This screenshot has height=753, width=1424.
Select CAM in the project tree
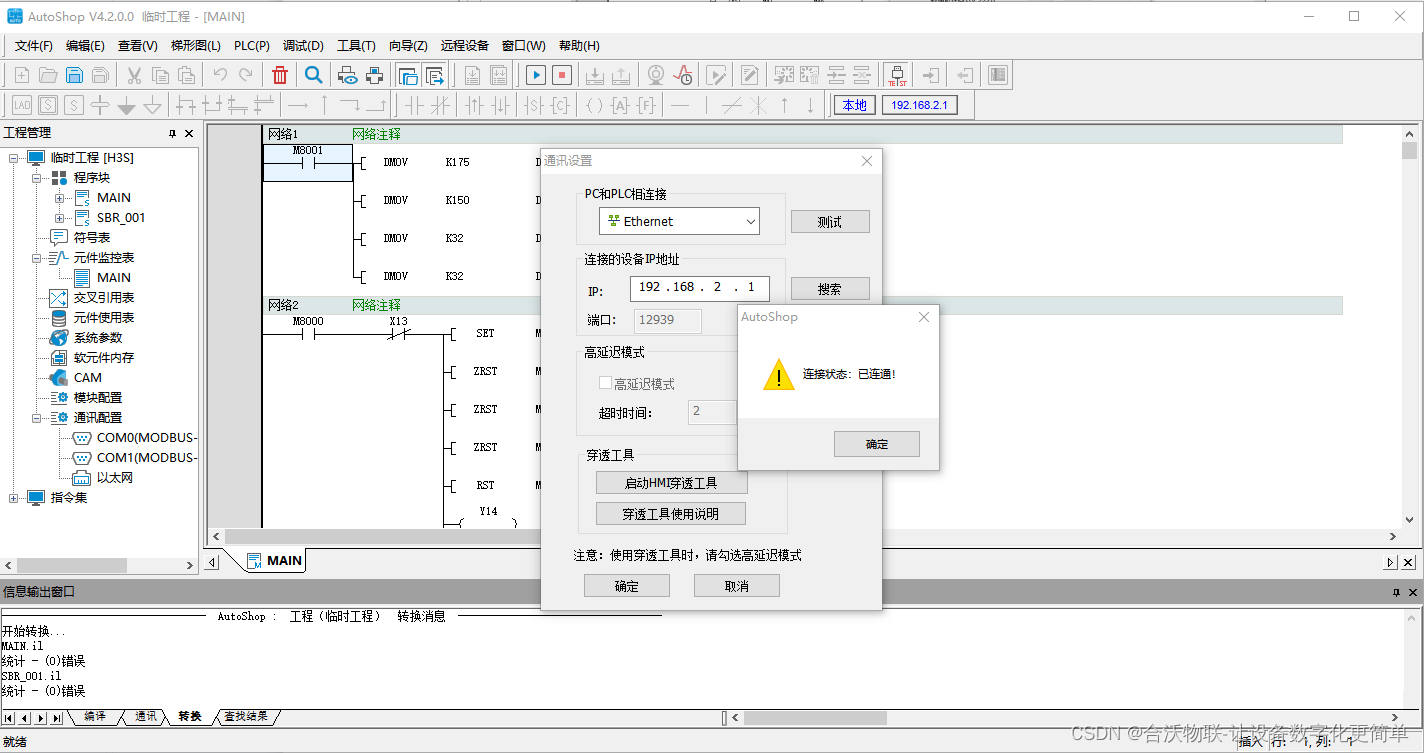point(88,378)
